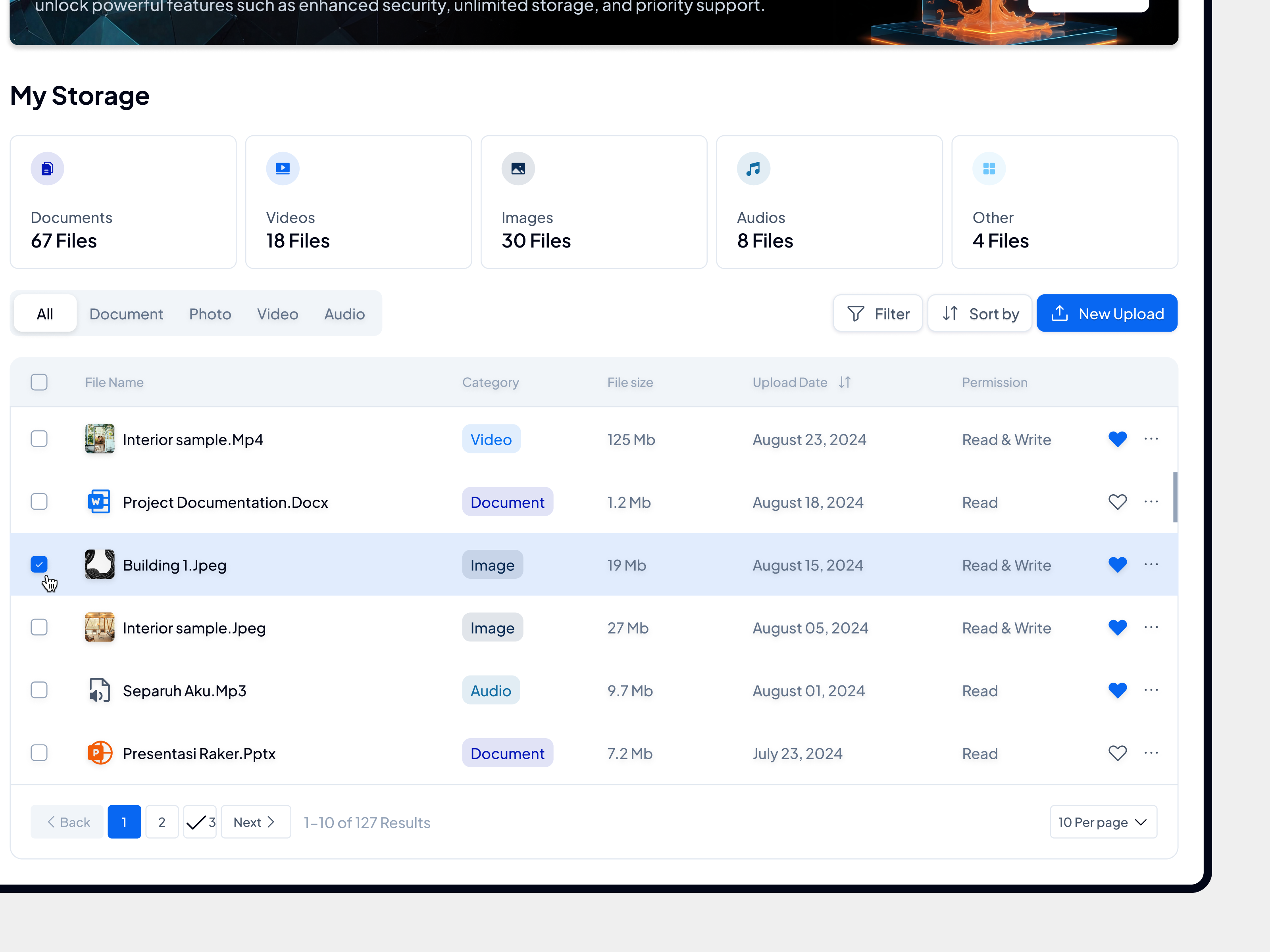Click the Documents category icon
The width and height of the screenshot is (1270, 952).
pyautogui.click(x=47, y=168)
